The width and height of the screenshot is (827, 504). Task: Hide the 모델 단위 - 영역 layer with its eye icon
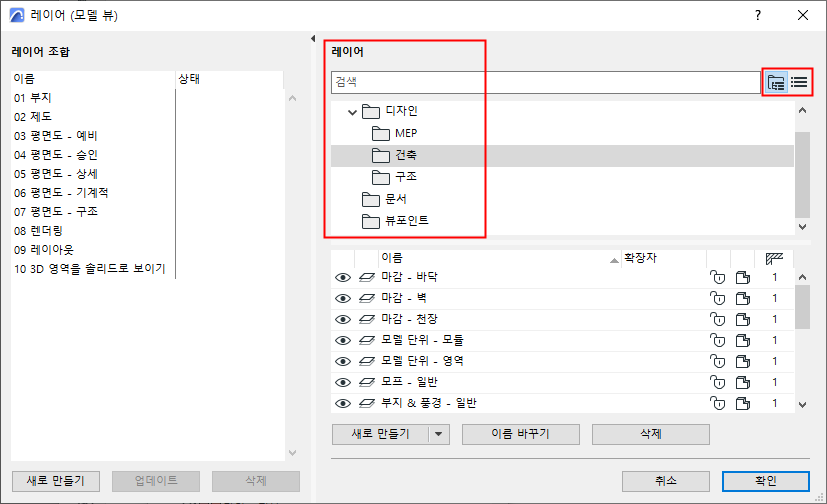(x=343, y=362)
